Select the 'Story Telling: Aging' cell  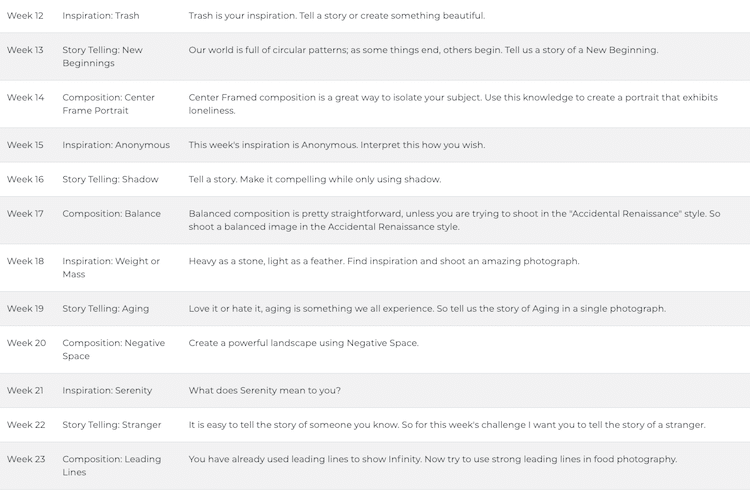click(x=105, y=309)
